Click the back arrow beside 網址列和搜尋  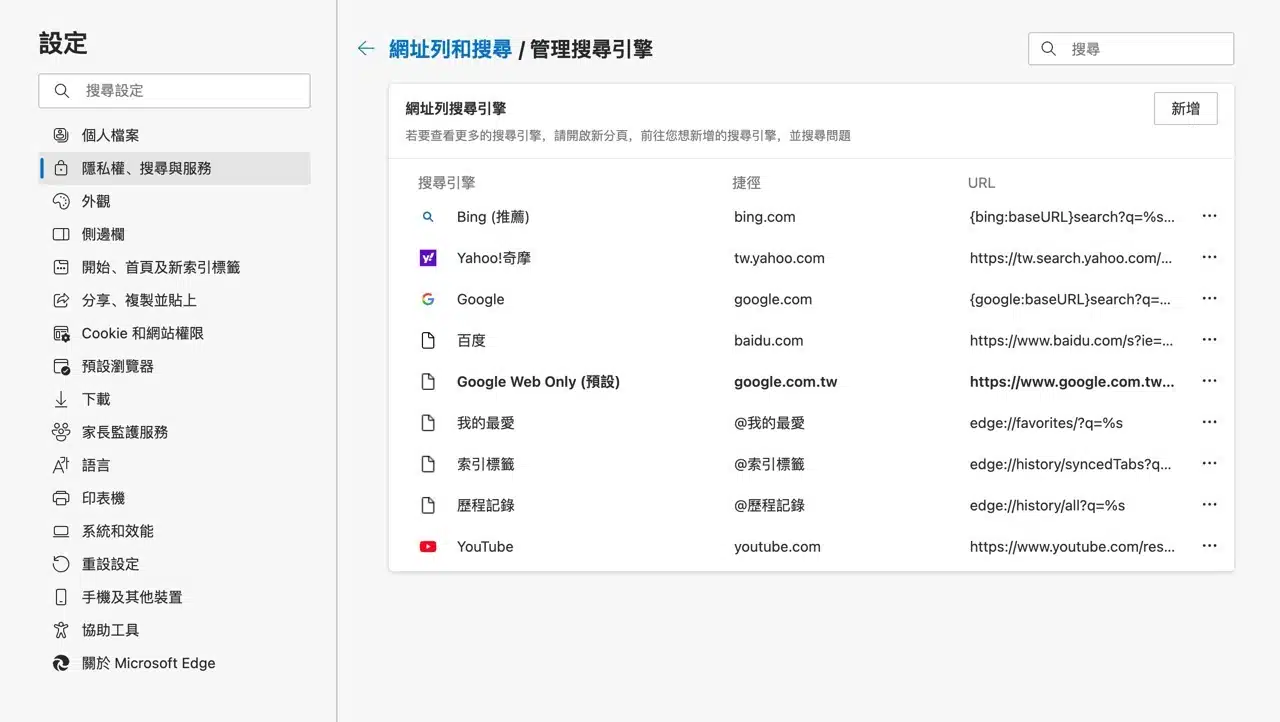pos(366,48)
